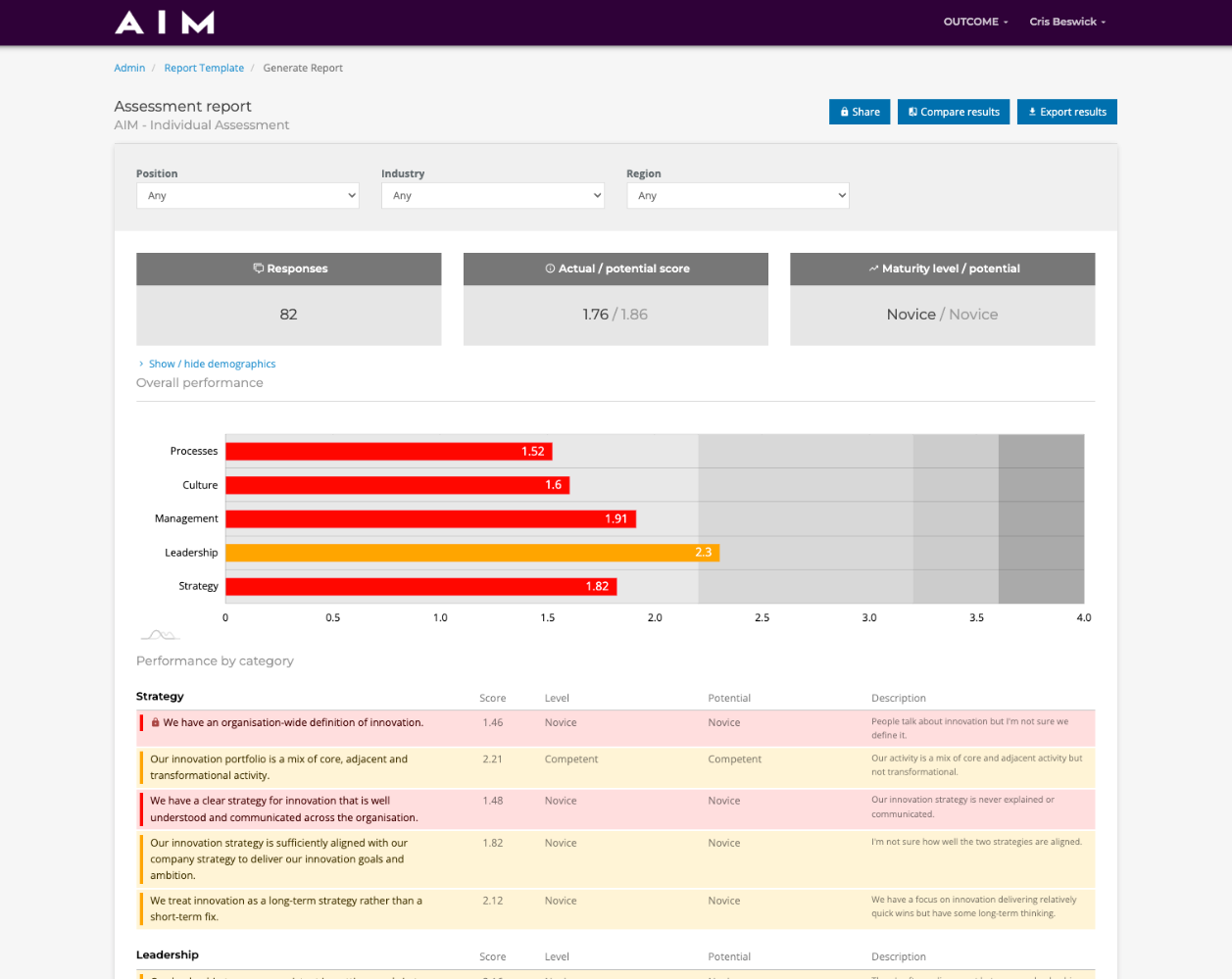Click the red Processes bar at 1.52
This screenshot has height=979, width=1232.
pos(389,452)
